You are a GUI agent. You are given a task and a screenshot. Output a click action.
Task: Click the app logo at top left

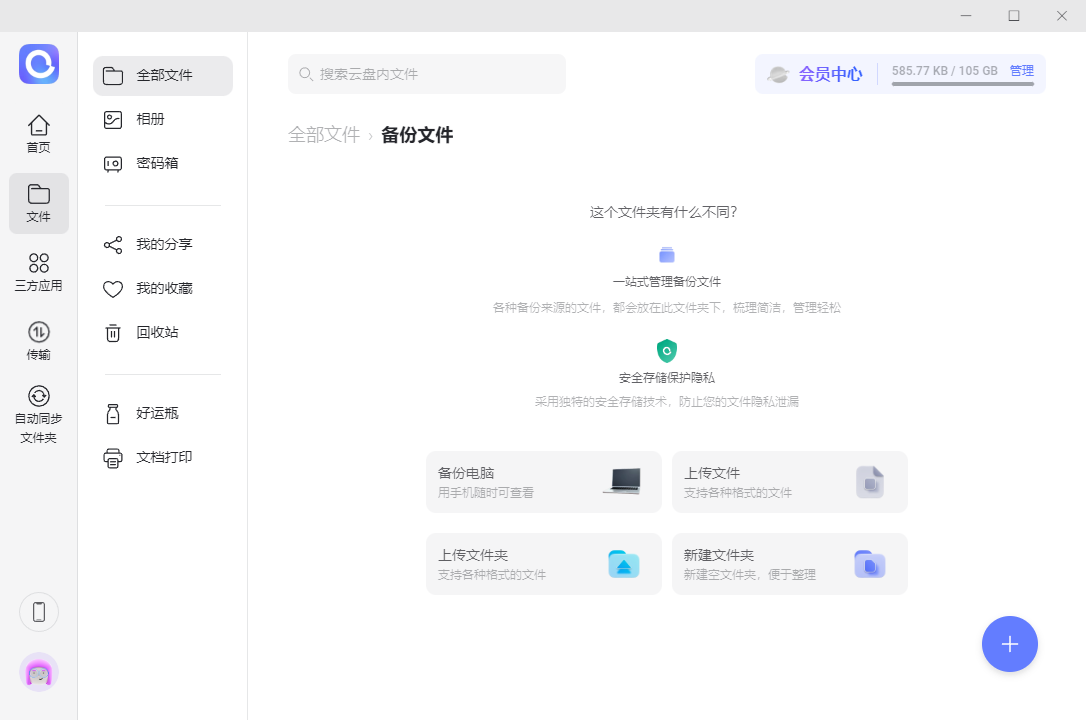(x=39, y=64)
